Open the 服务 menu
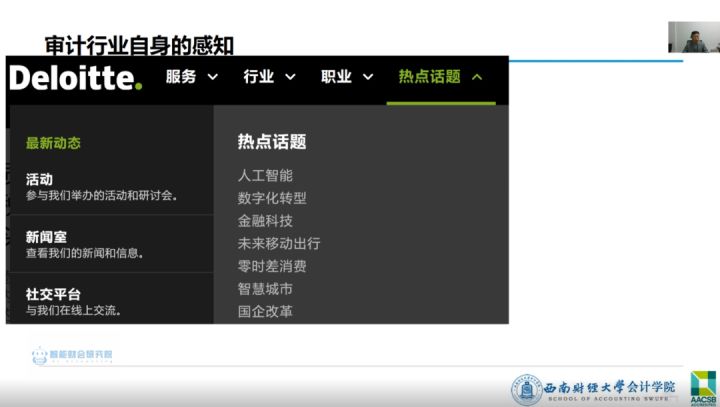 (181, 76)
